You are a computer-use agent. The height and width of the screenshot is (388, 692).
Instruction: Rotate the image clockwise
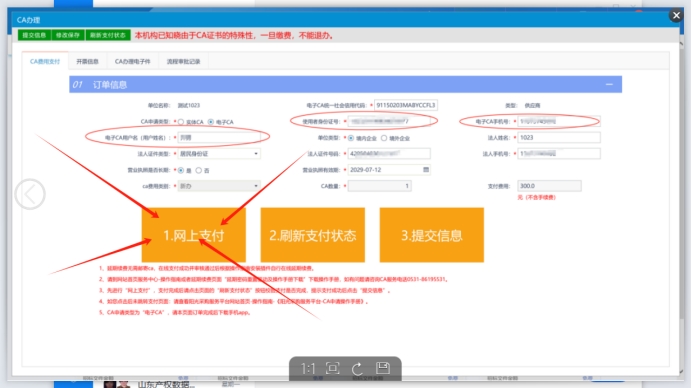click(357, 368)
